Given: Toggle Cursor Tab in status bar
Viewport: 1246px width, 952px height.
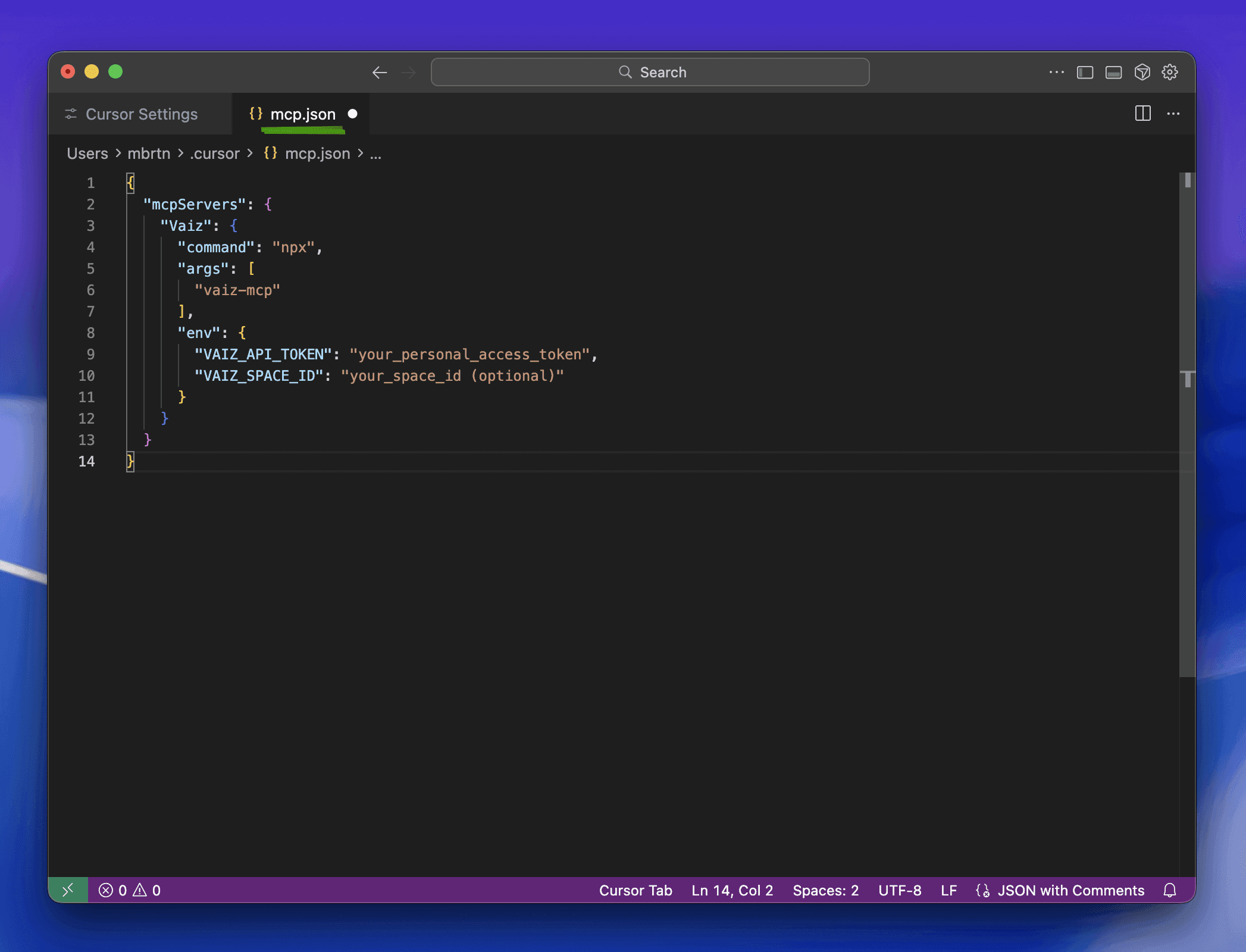Looking at the screenshot, I should tap(635, 890).
